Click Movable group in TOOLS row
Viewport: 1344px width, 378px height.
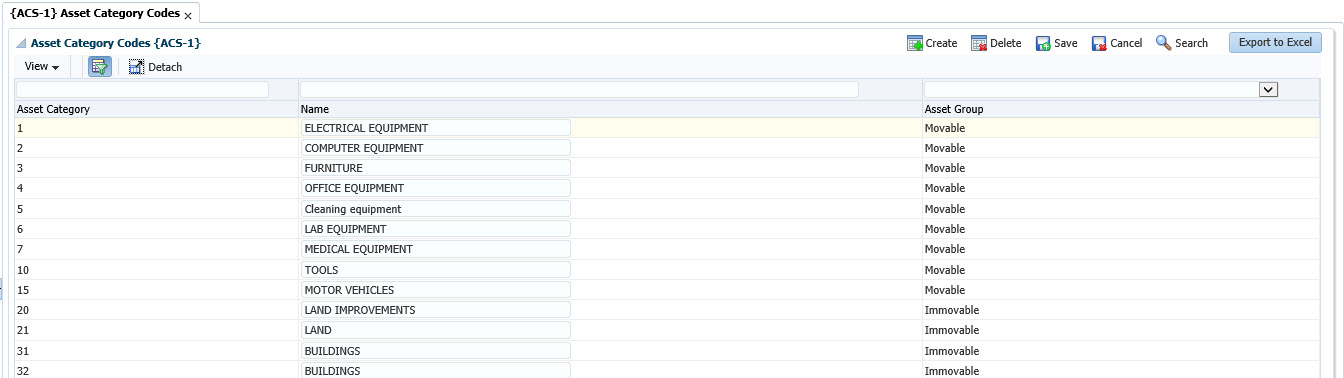[x=945, y=270]
